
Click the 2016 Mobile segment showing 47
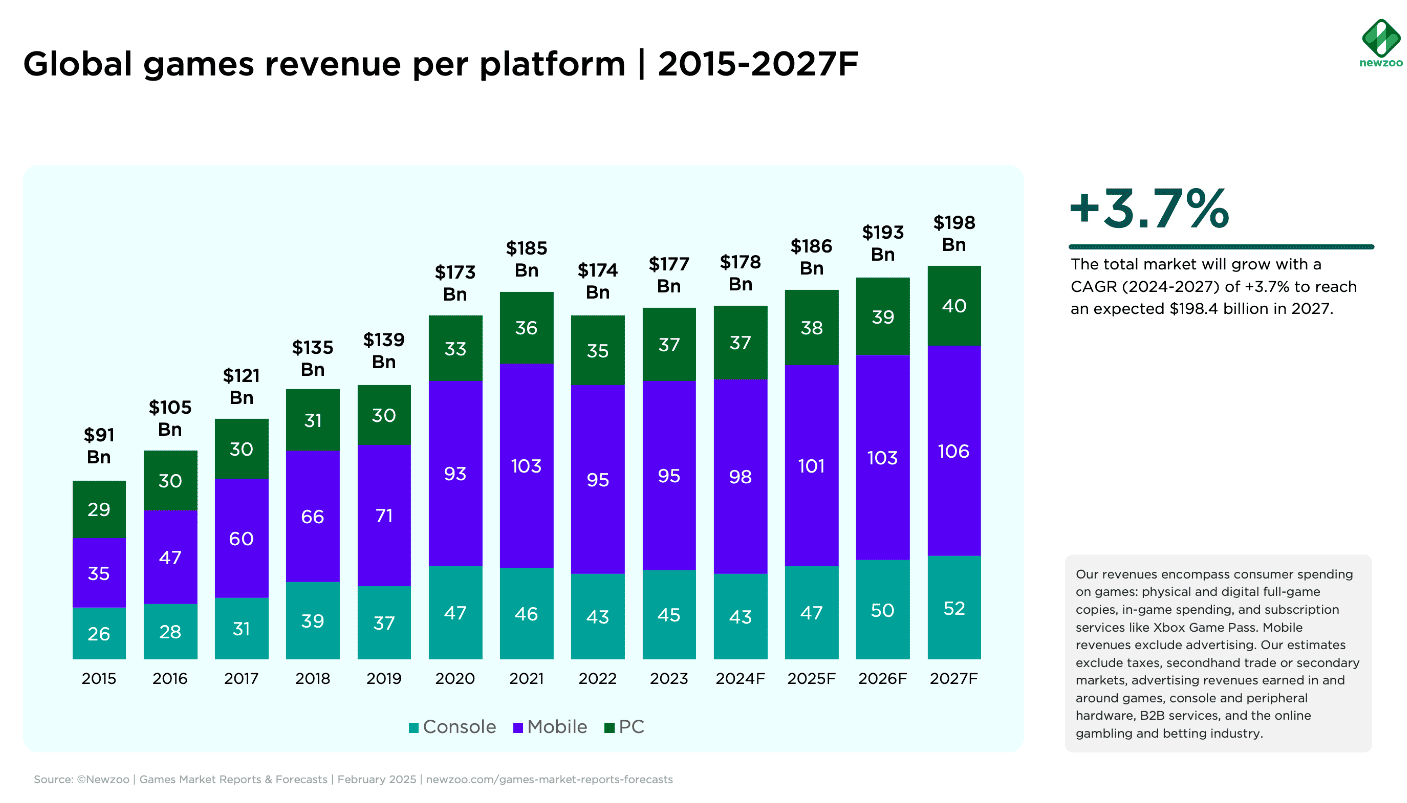[170, 557]
